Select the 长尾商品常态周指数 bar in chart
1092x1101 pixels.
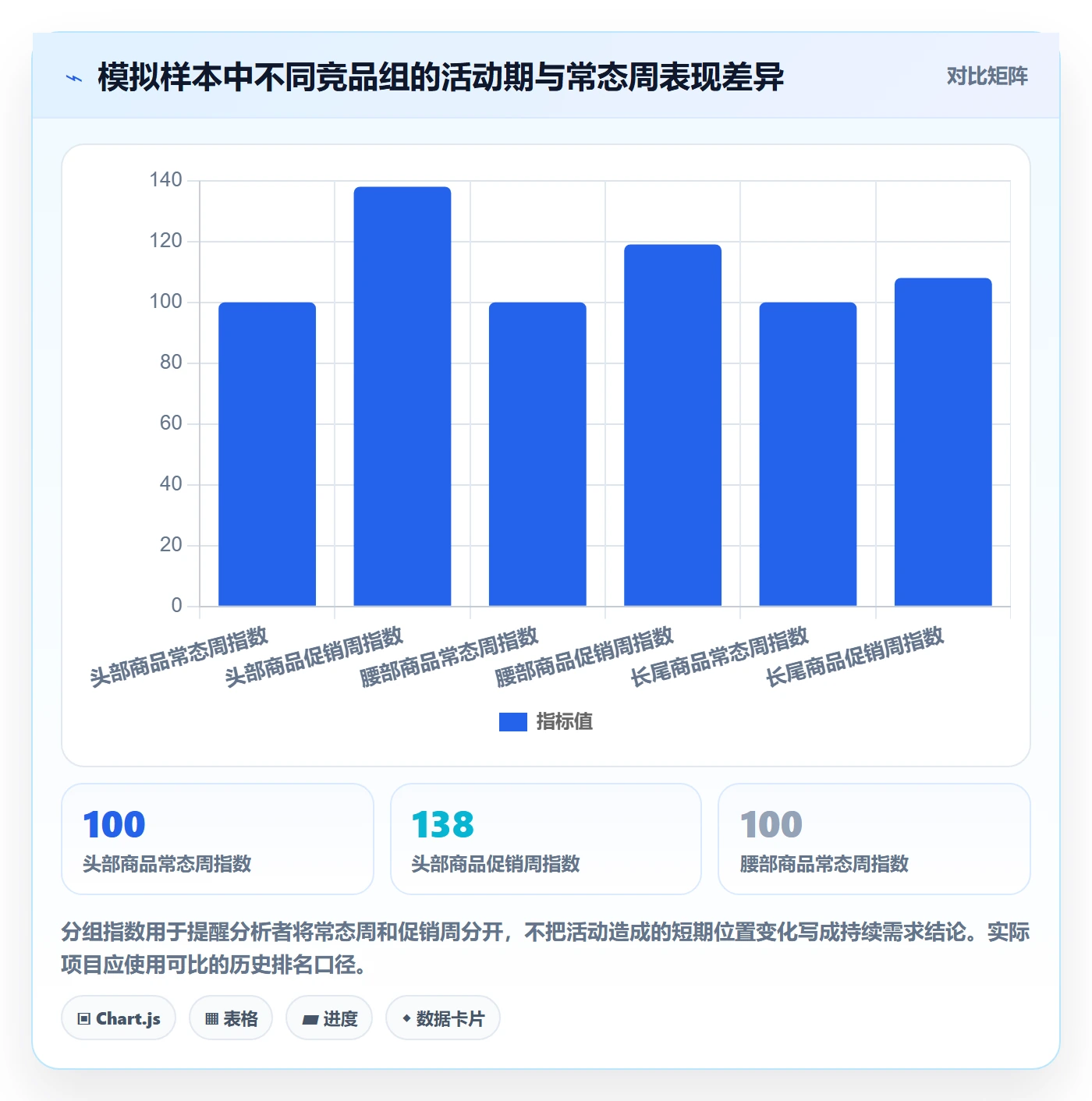808,454
